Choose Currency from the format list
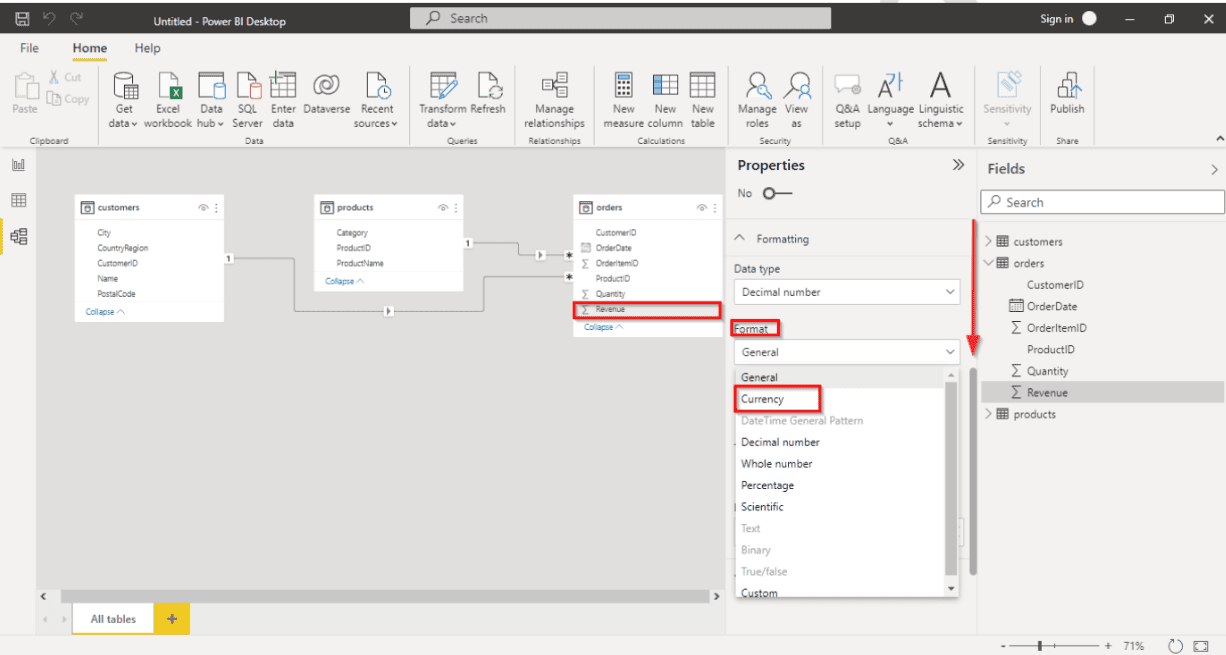 [763, 399]
